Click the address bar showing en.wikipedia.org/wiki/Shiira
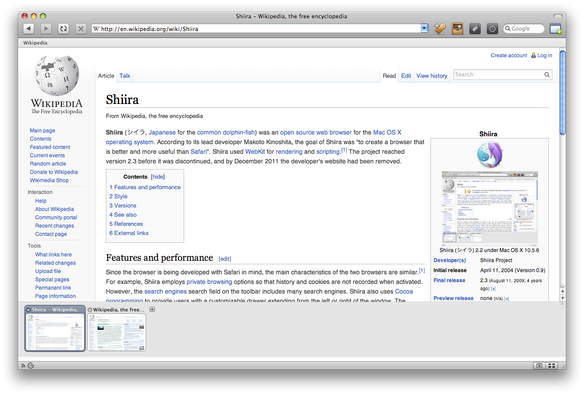584x394 pixels. coord(257,29)
